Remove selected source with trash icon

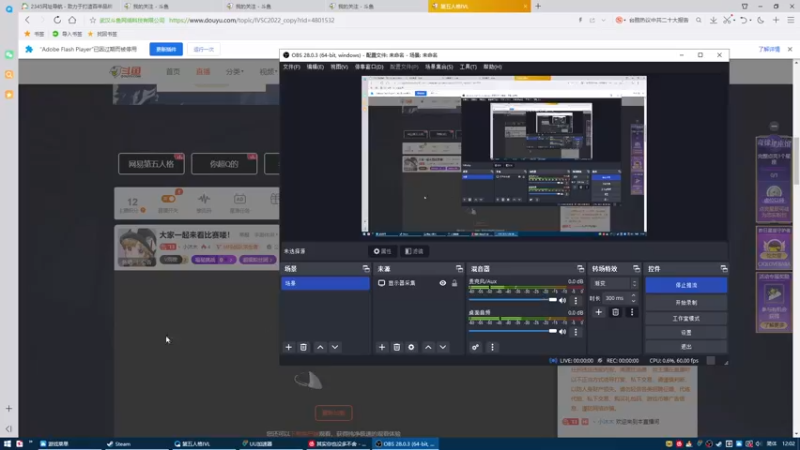pos(396,347)
